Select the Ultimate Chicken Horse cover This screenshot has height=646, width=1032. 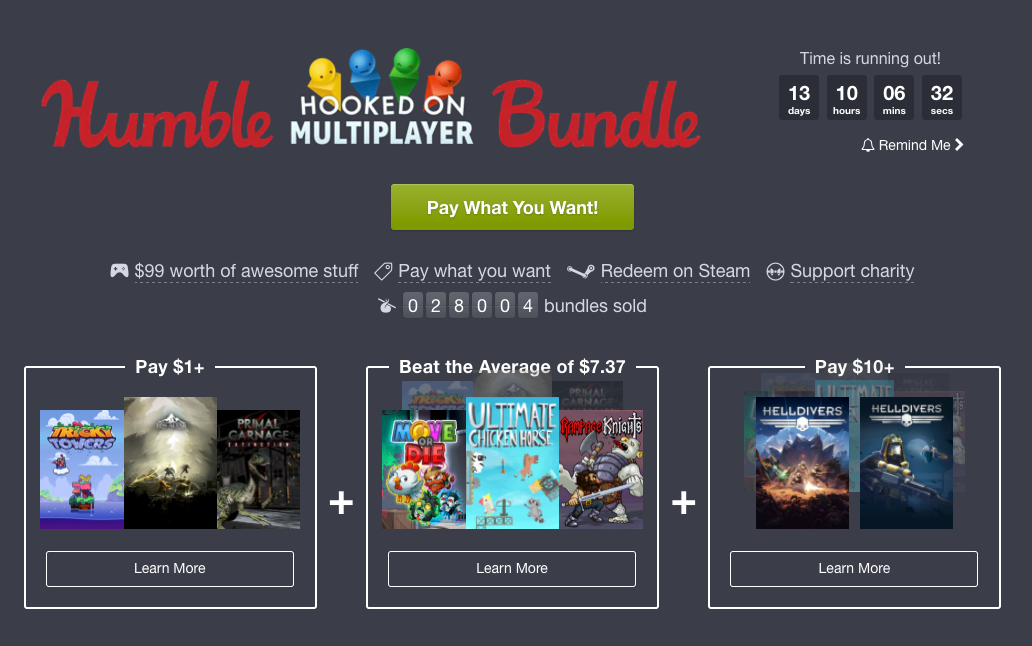tap(512, 462)
